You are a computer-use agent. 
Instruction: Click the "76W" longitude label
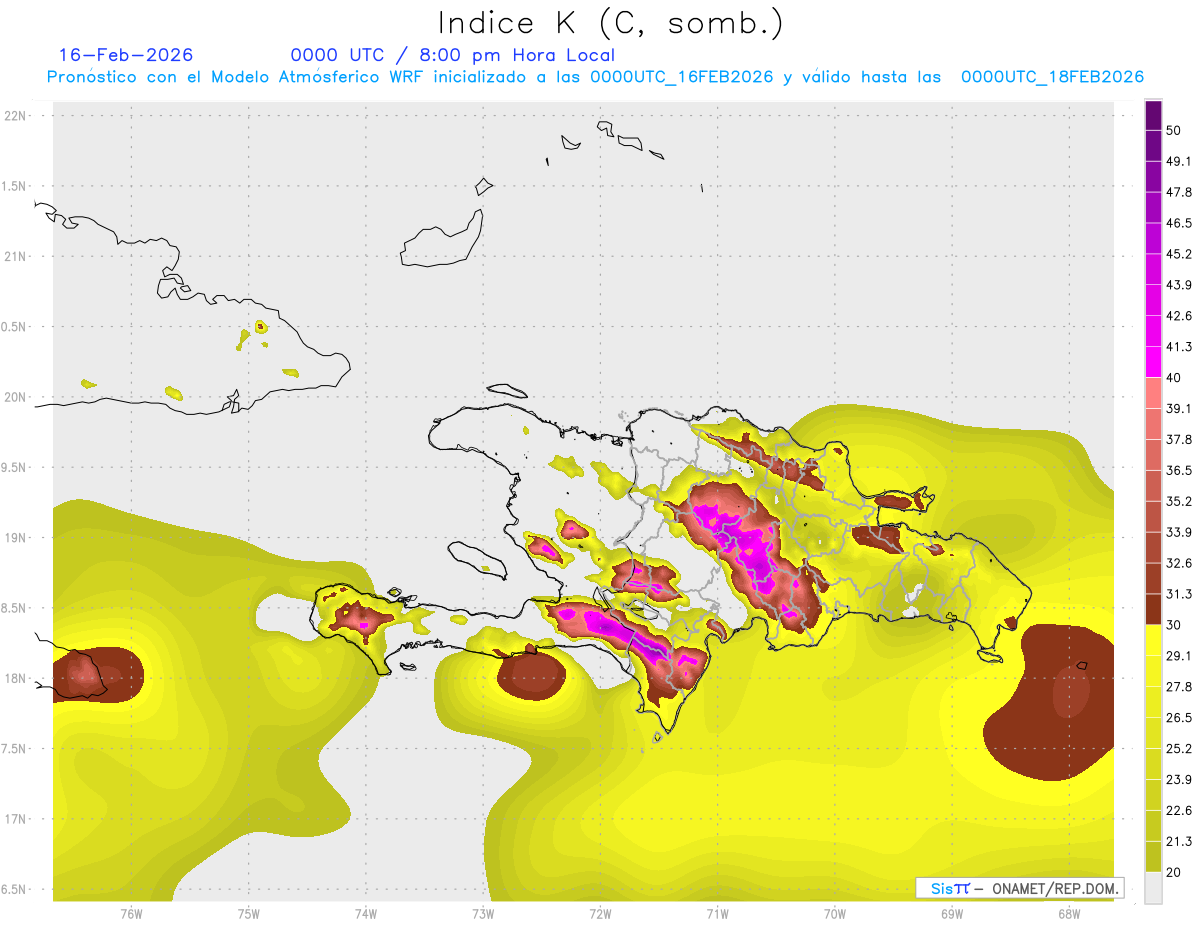(131, 914)
